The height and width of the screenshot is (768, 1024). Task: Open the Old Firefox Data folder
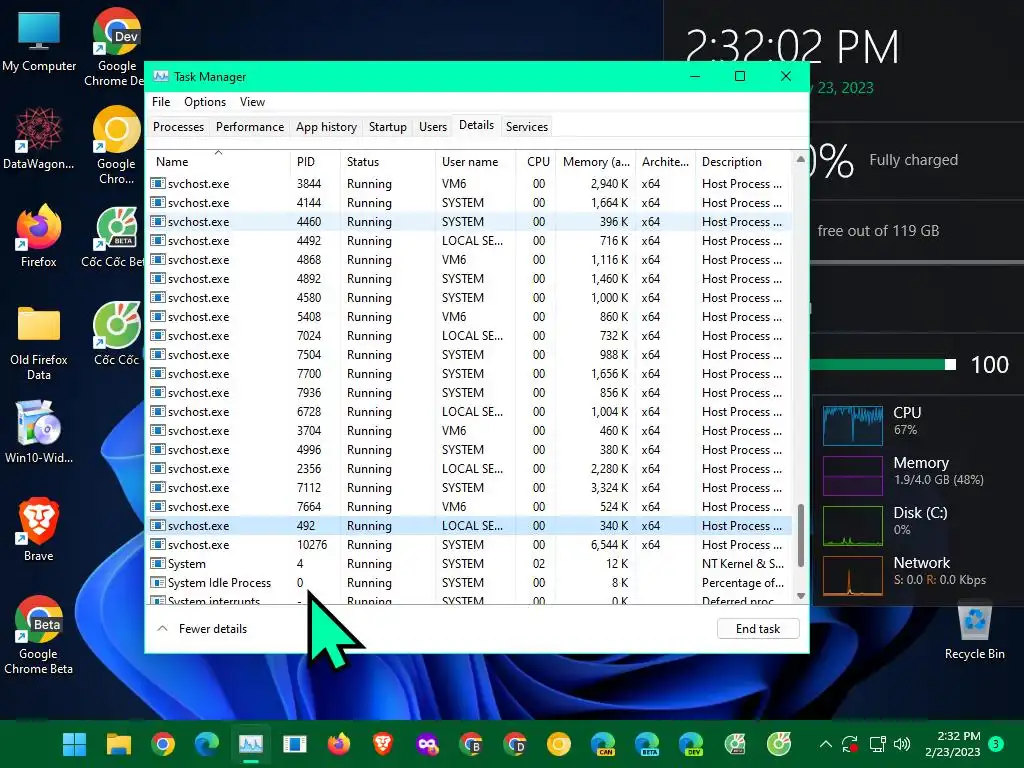[39, 342]
